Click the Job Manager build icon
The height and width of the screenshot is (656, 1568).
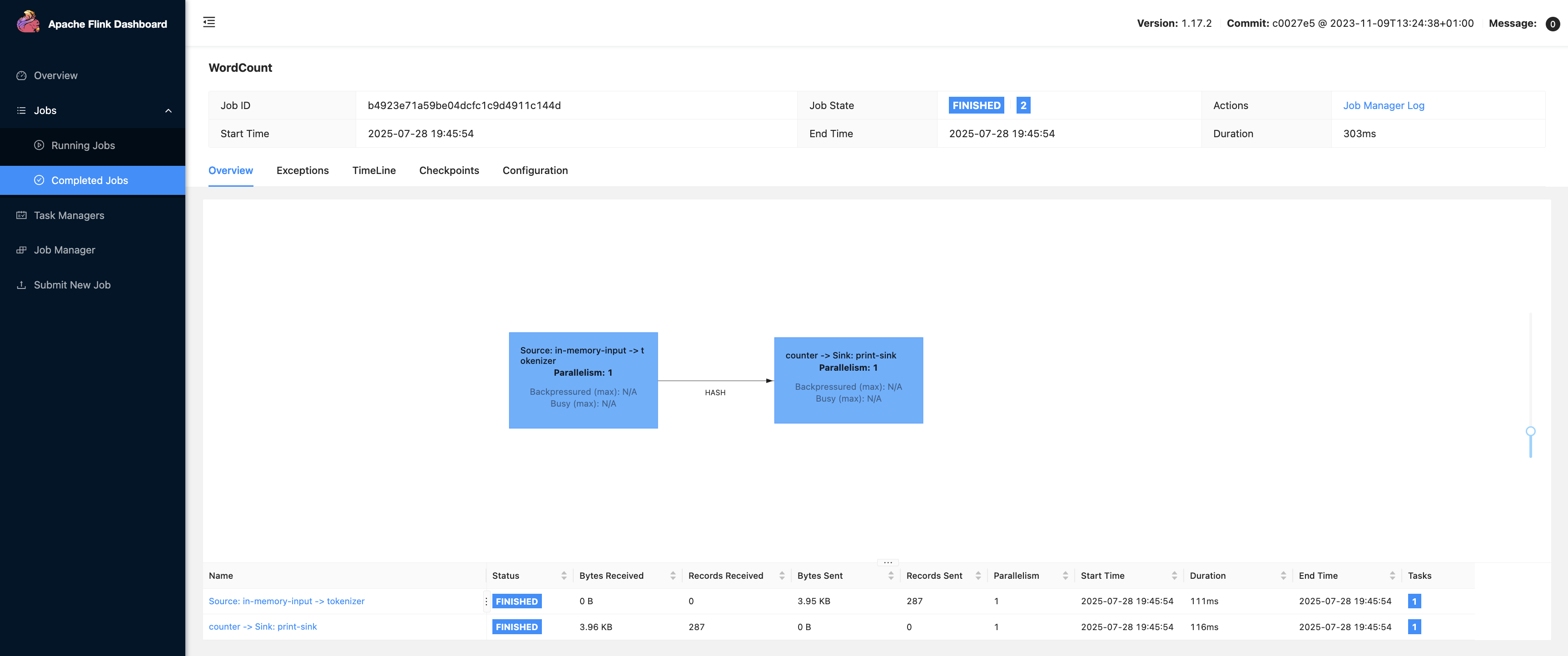21,250
